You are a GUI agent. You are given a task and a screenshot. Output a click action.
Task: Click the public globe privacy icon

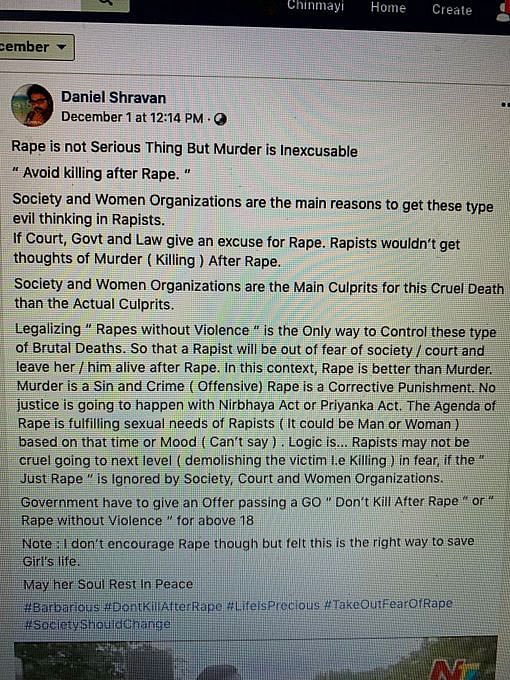220,119
